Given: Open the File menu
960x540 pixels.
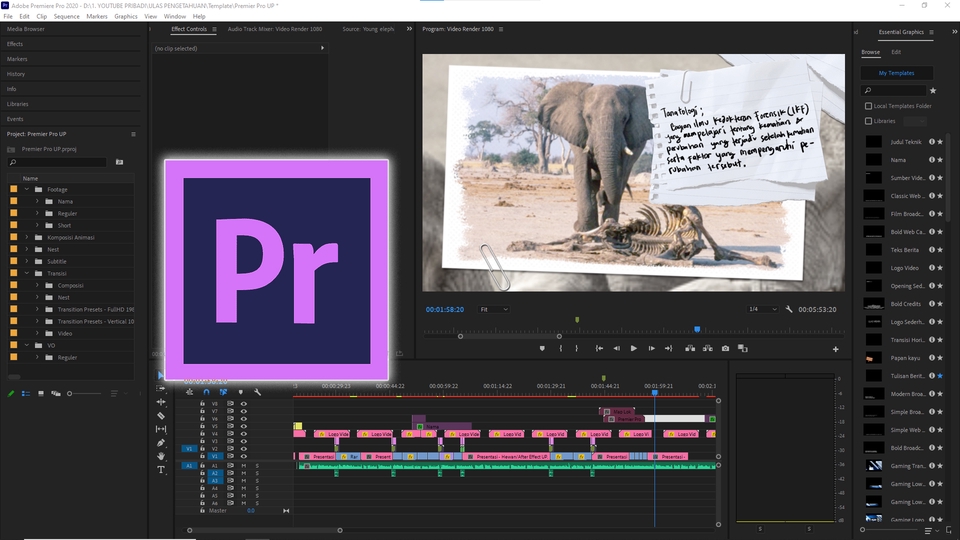Looking at the screenshot, I should pyautogui.click(x=8, y=17).
